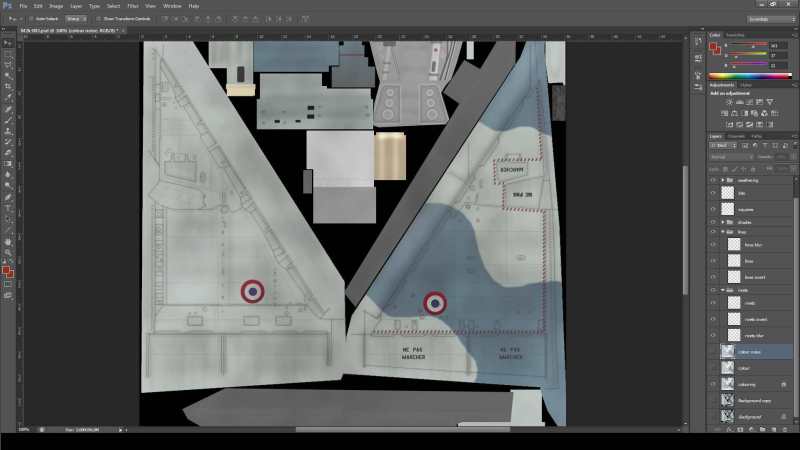The height and width of the screenshot is (450, 800).
Task: Expand the shades layer group
Action: [722, 222]
